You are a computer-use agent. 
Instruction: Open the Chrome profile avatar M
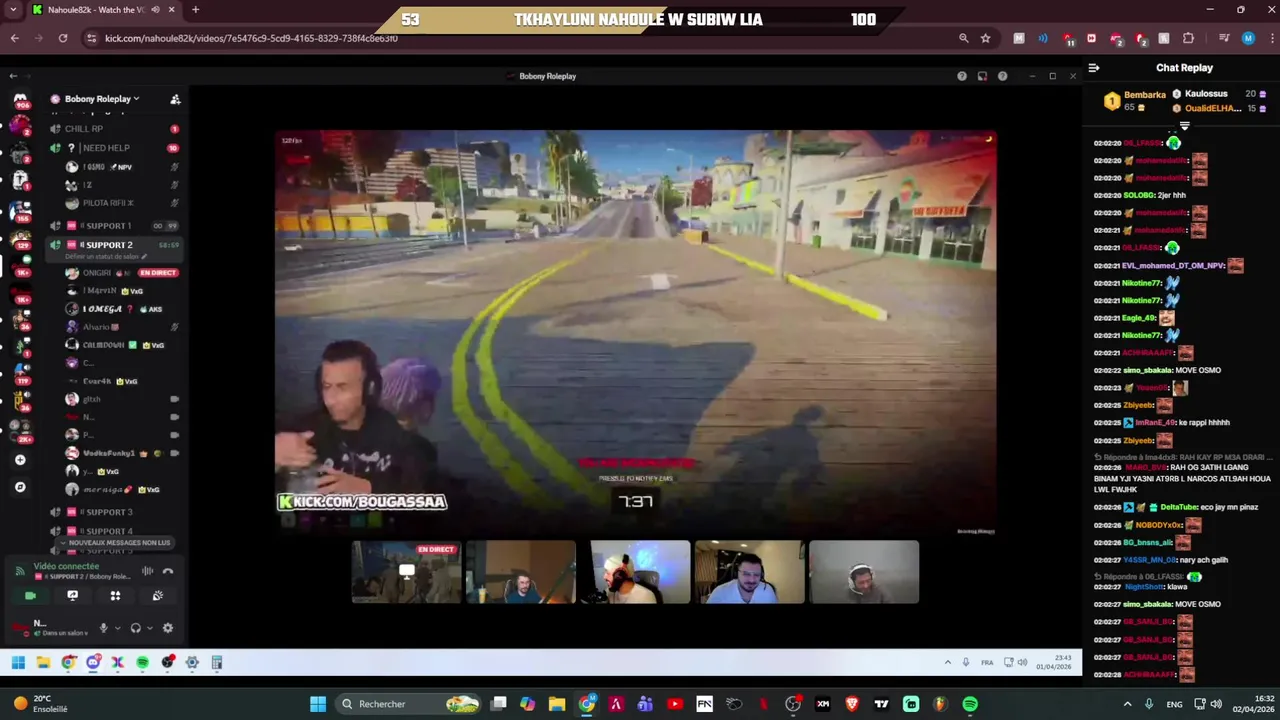pos(1248,38)
